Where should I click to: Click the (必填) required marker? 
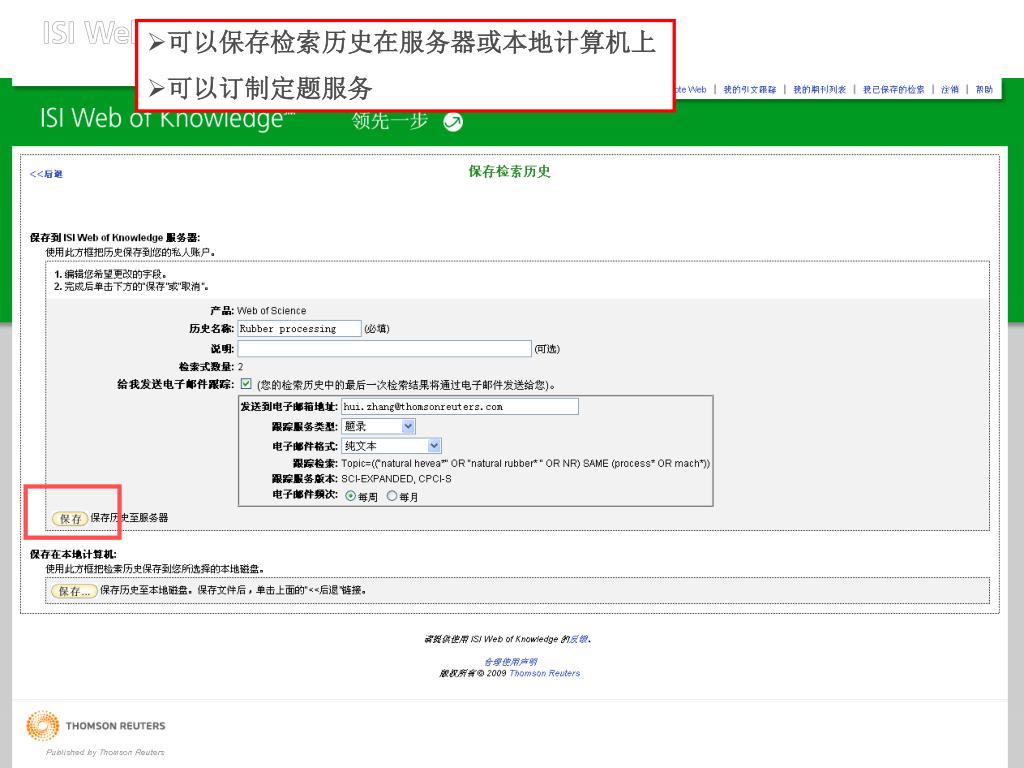377,328
